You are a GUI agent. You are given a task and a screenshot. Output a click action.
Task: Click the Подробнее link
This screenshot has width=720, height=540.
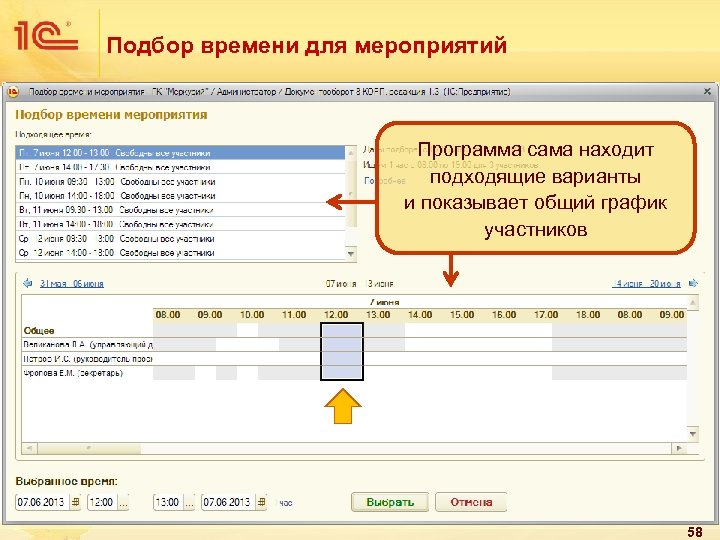385,181
